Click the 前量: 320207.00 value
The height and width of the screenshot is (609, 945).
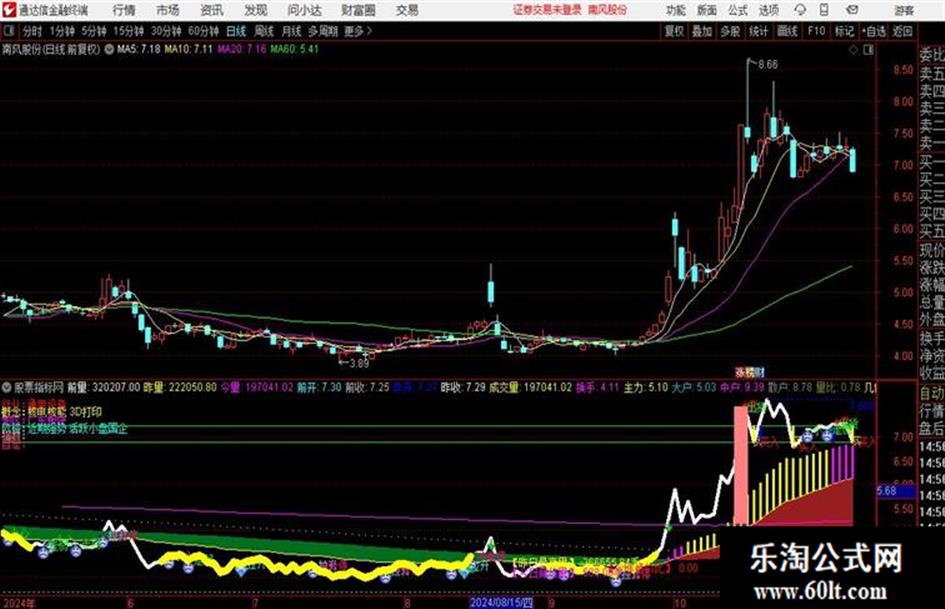tap(104, 387)
